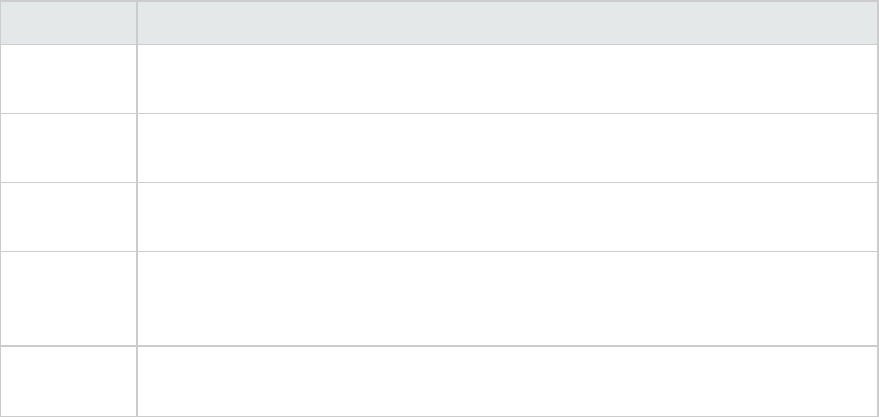
Task: Select first body row's left cell
Action: pyautogui.click(x=68, y=79)
